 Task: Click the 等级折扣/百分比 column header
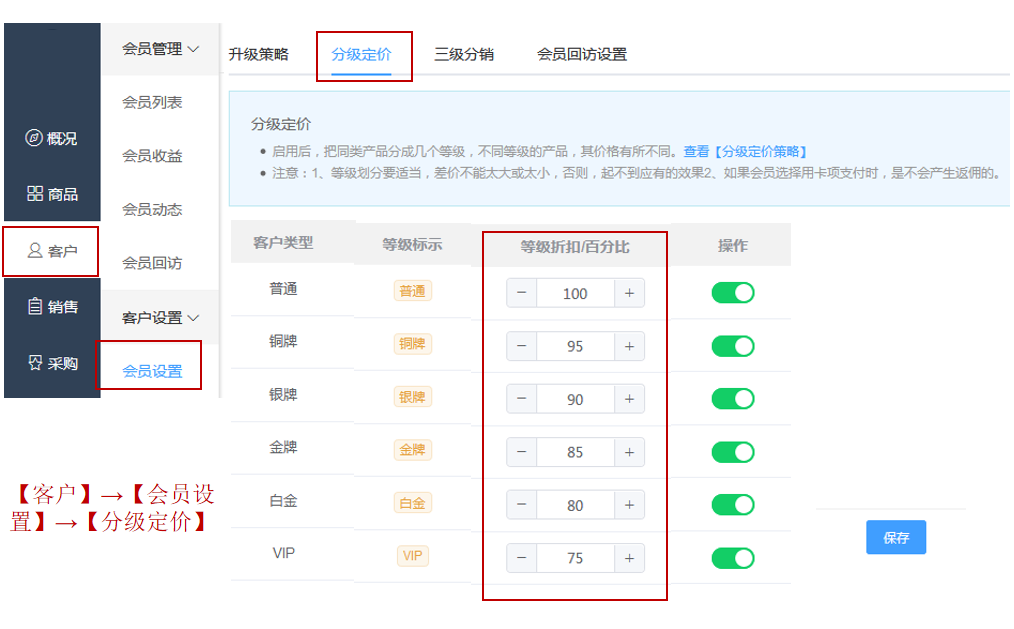[575, 247]
